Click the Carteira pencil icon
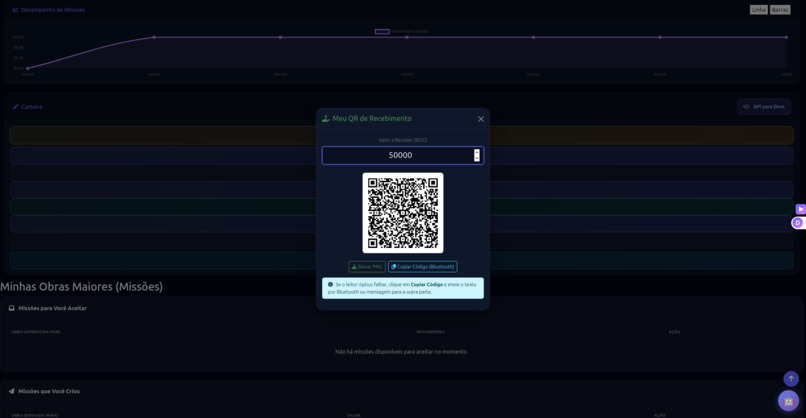The width and height of the screenshot is (806, 418). (15, 107)
